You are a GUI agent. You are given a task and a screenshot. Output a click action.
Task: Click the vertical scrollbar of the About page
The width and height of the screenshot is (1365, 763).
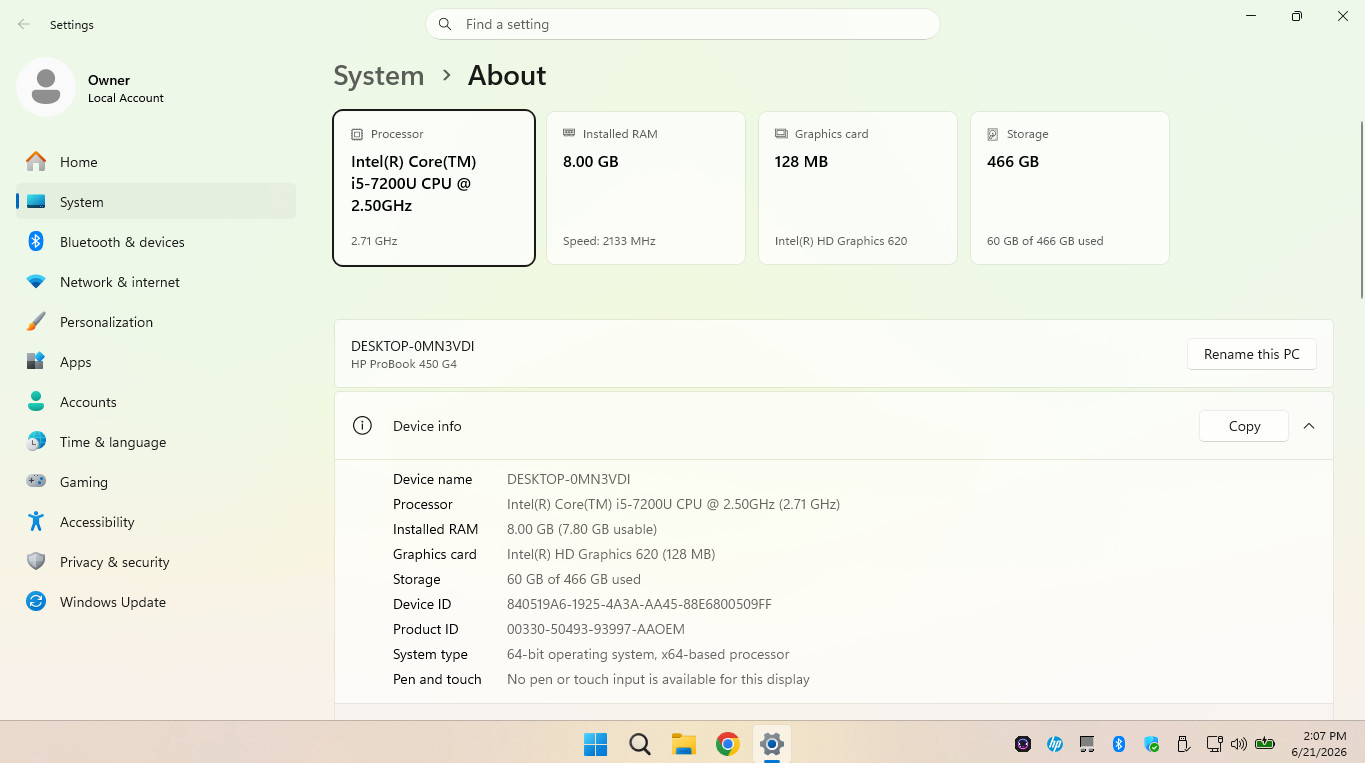pos(1360,210)
